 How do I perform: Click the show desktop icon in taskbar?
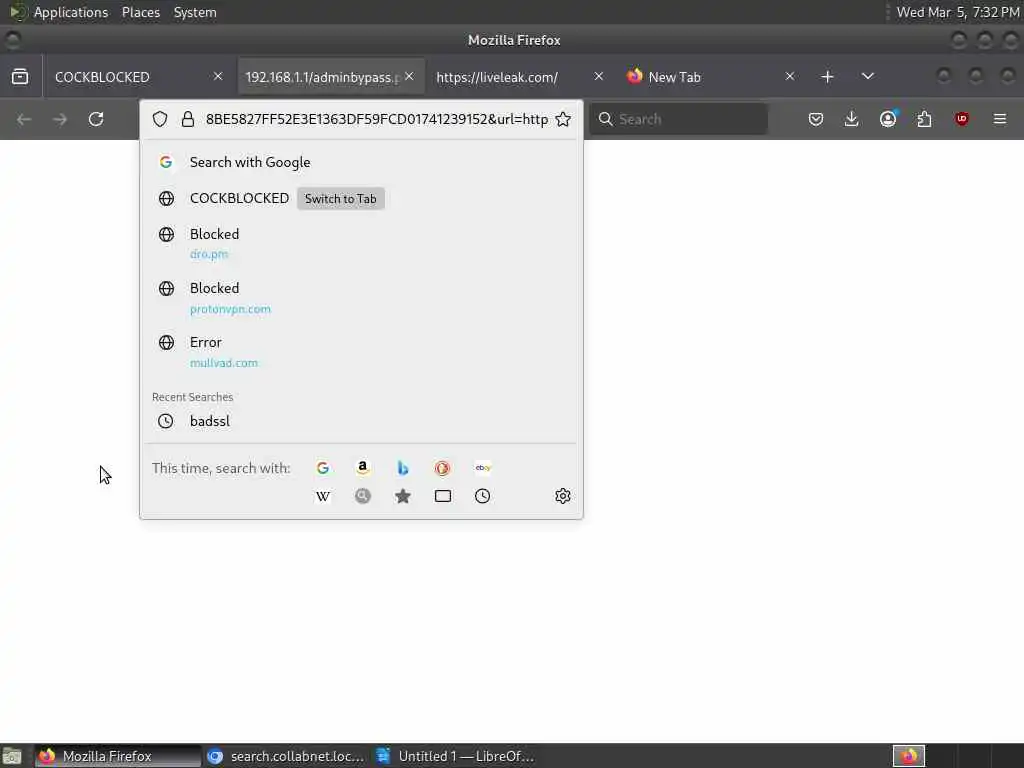(x=12, y=756)
